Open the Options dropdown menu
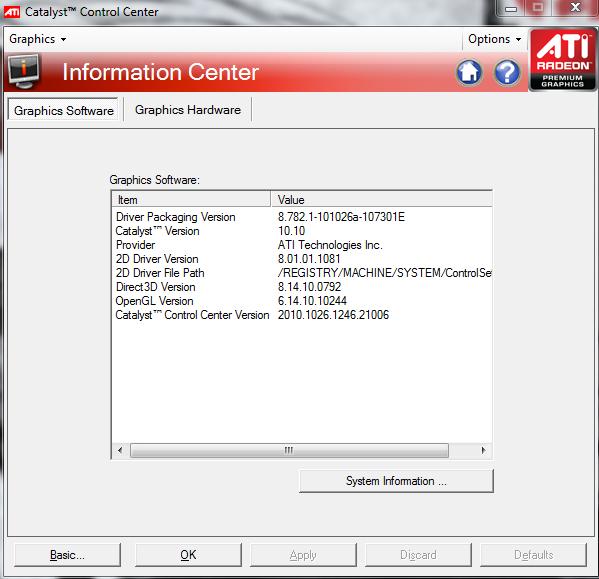 point(494,39)
